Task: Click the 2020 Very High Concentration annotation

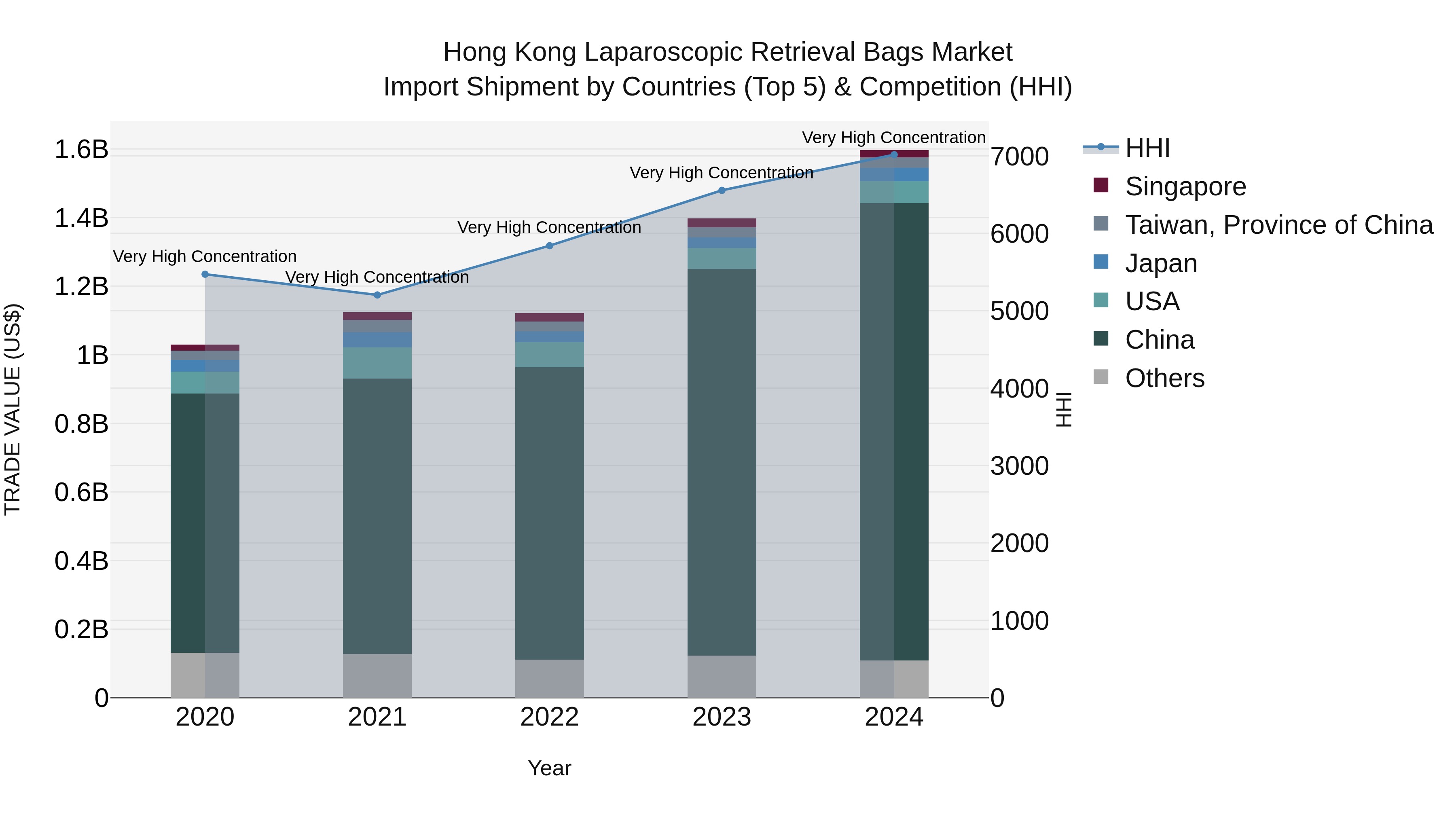Action: click(x=205, y=256)
